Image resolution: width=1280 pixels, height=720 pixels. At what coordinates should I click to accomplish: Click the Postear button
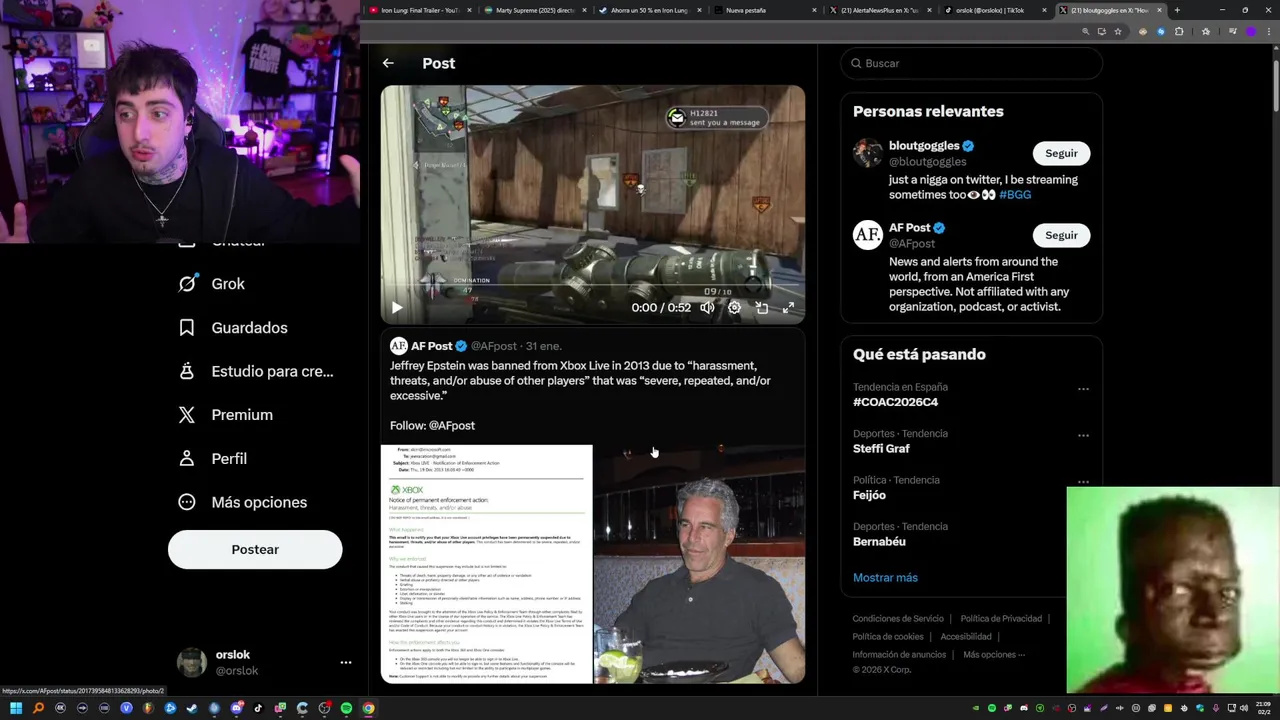(x=255, y=549)
